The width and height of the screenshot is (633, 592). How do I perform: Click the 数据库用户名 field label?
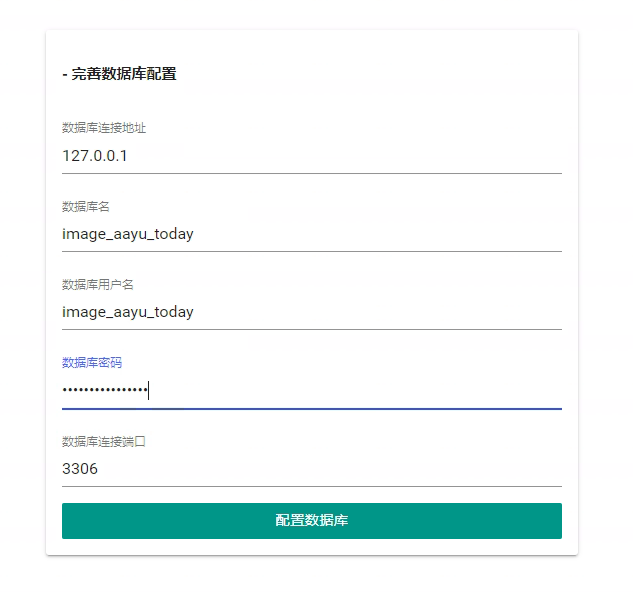(x=97, y=284)
